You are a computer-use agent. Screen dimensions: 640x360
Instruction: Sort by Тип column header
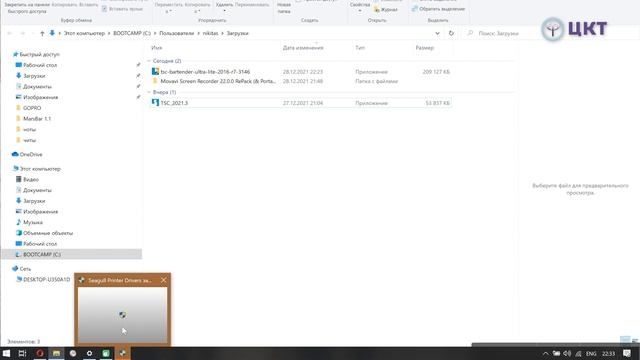pos(360,48)
